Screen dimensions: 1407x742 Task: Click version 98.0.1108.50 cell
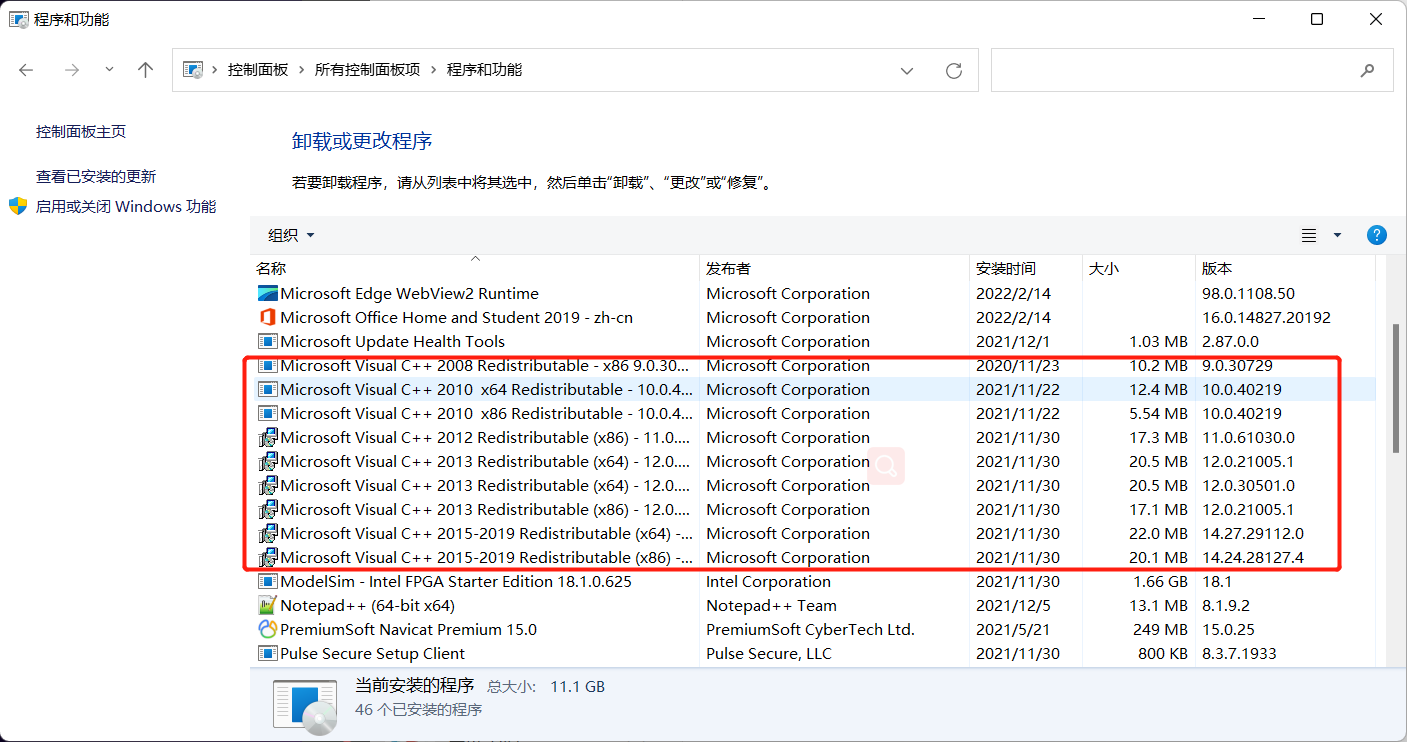[1248, 294]
